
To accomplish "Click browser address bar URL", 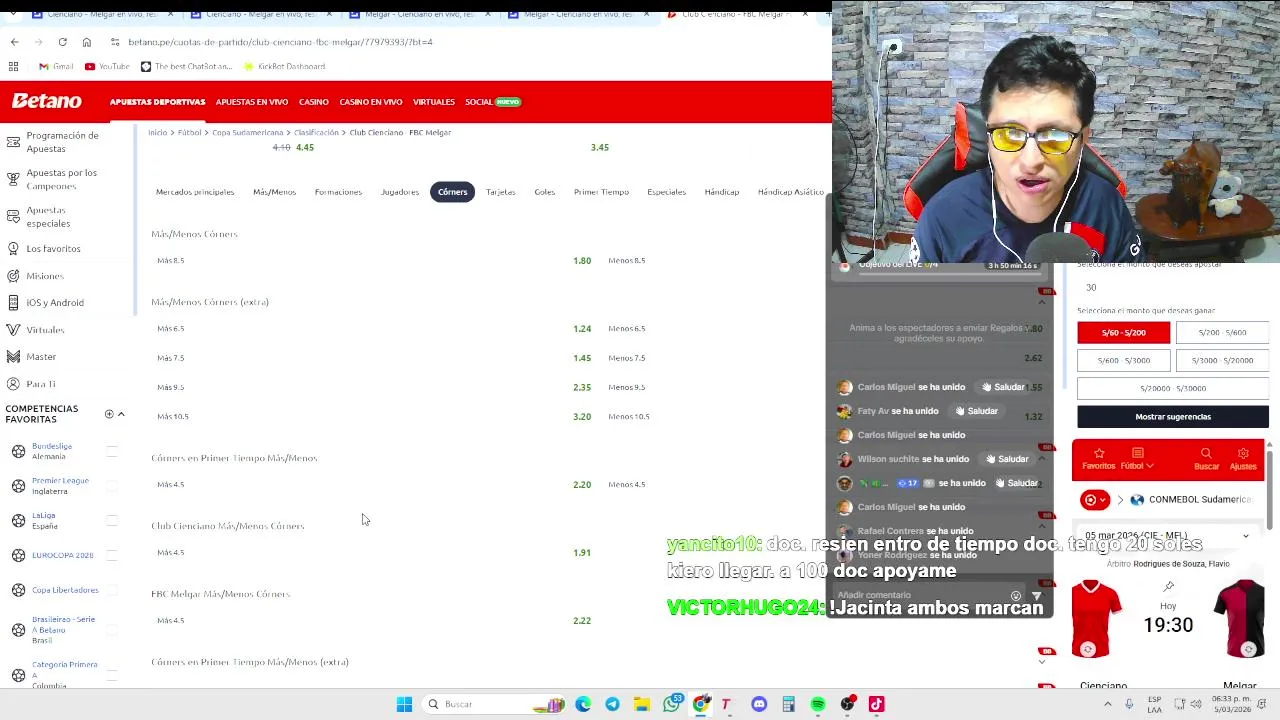I will point(280,42).
